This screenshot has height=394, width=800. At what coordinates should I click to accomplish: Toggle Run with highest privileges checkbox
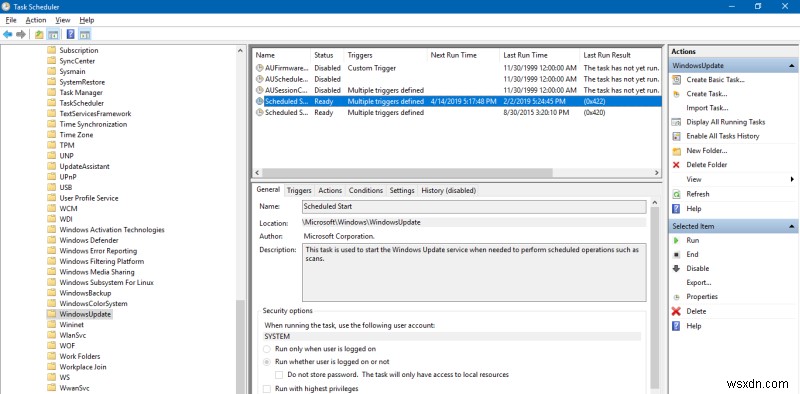[267, 389]
